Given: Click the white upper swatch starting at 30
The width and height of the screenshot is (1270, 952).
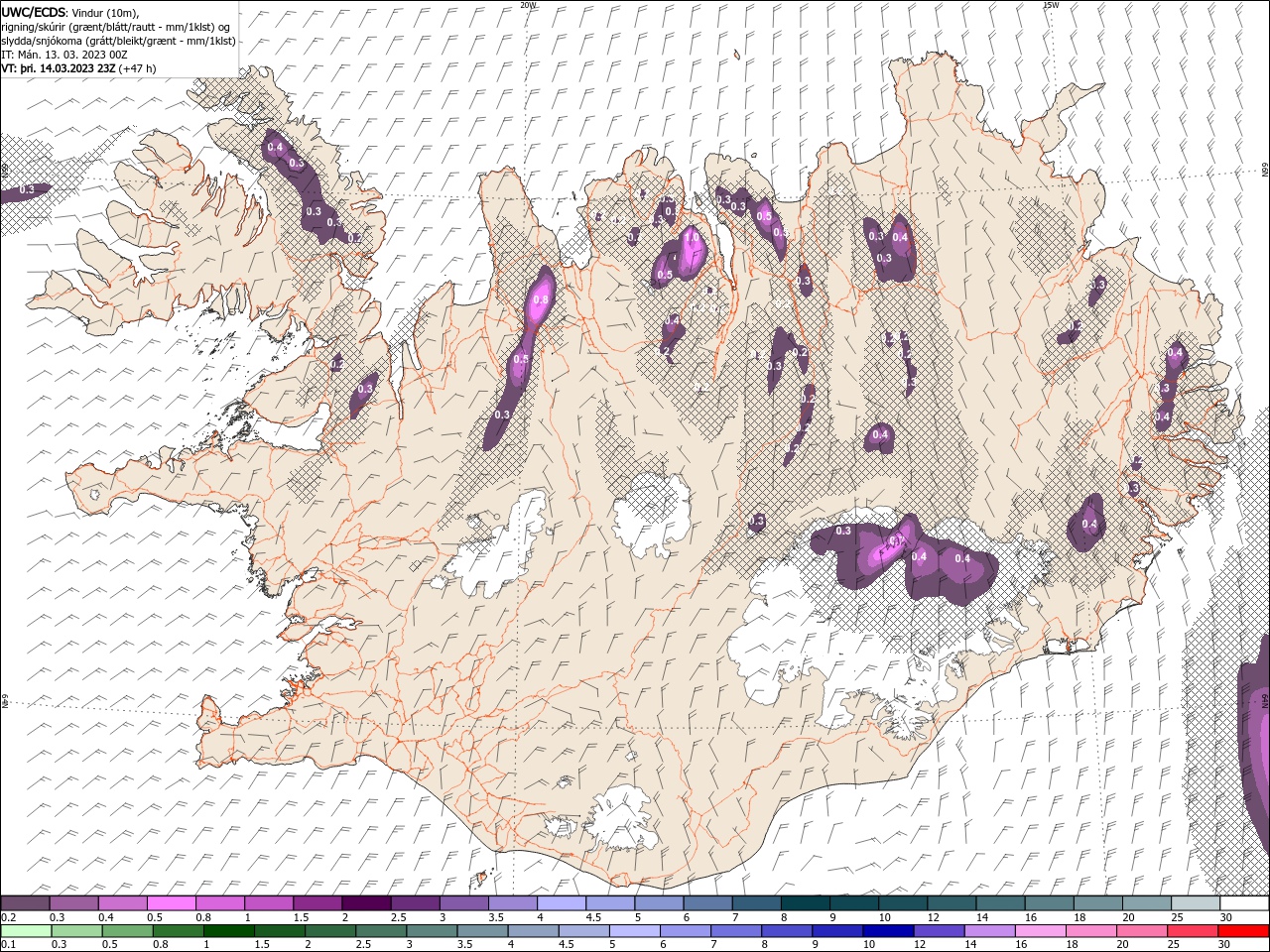Looking at the screenshot, I should click(1244, 903).
